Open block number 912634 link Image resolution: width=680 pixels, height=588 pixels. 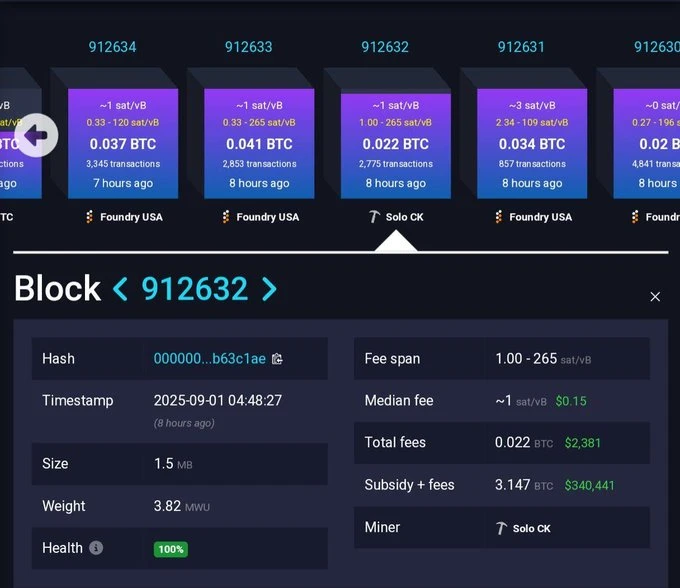tap(112, 47)
